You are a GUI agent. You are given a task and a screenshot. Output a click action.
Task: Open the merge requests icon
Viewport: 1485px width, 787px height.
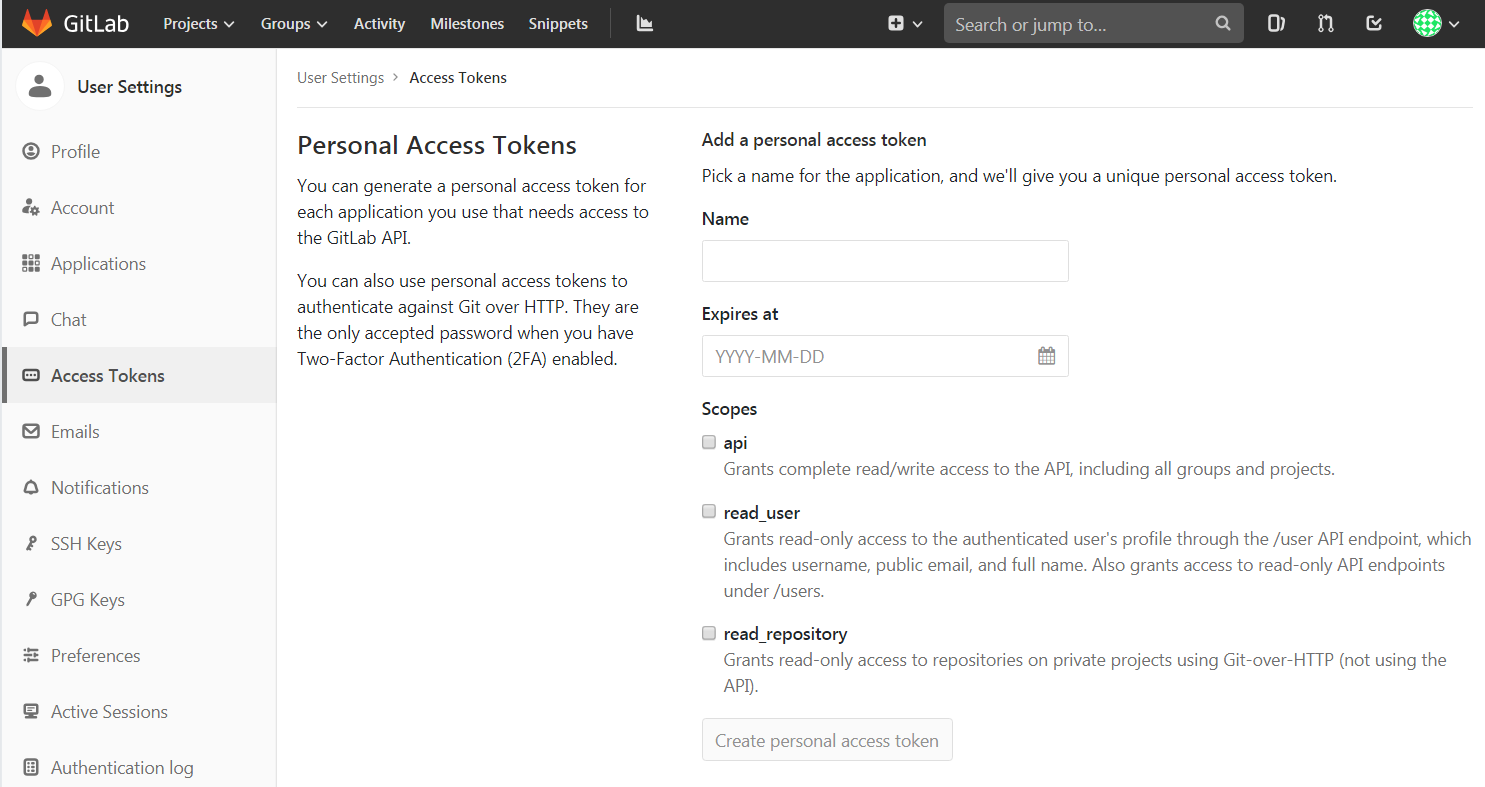click(x=1324, y=22)
